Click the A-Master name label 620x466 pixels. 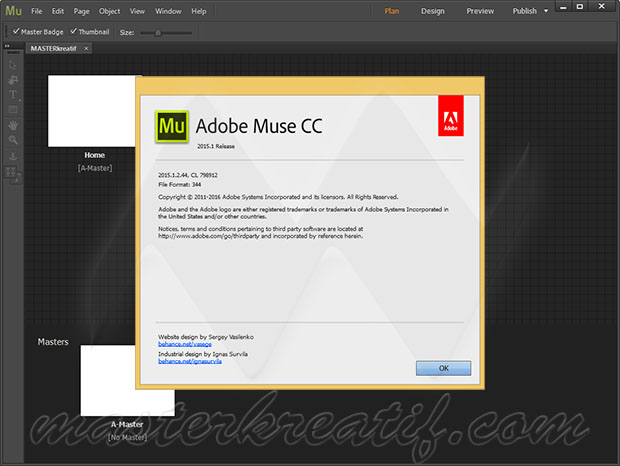click(127, 424)
